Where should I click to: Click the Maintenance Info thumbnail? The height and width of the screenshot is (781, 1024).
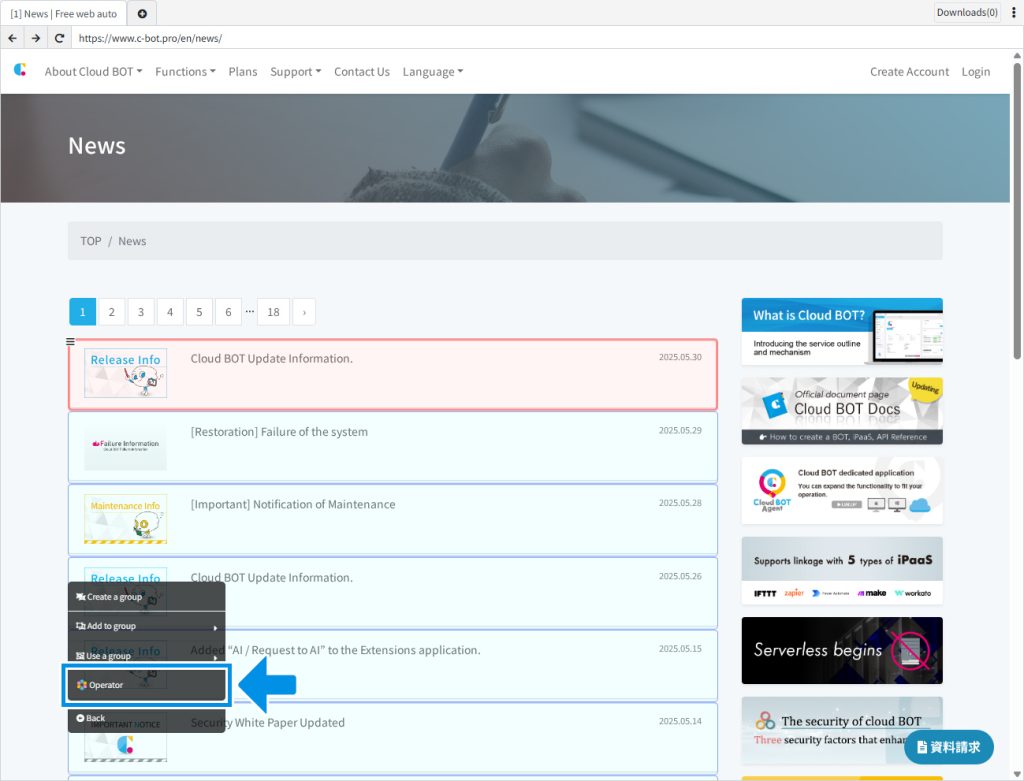(x=125, y=519)
